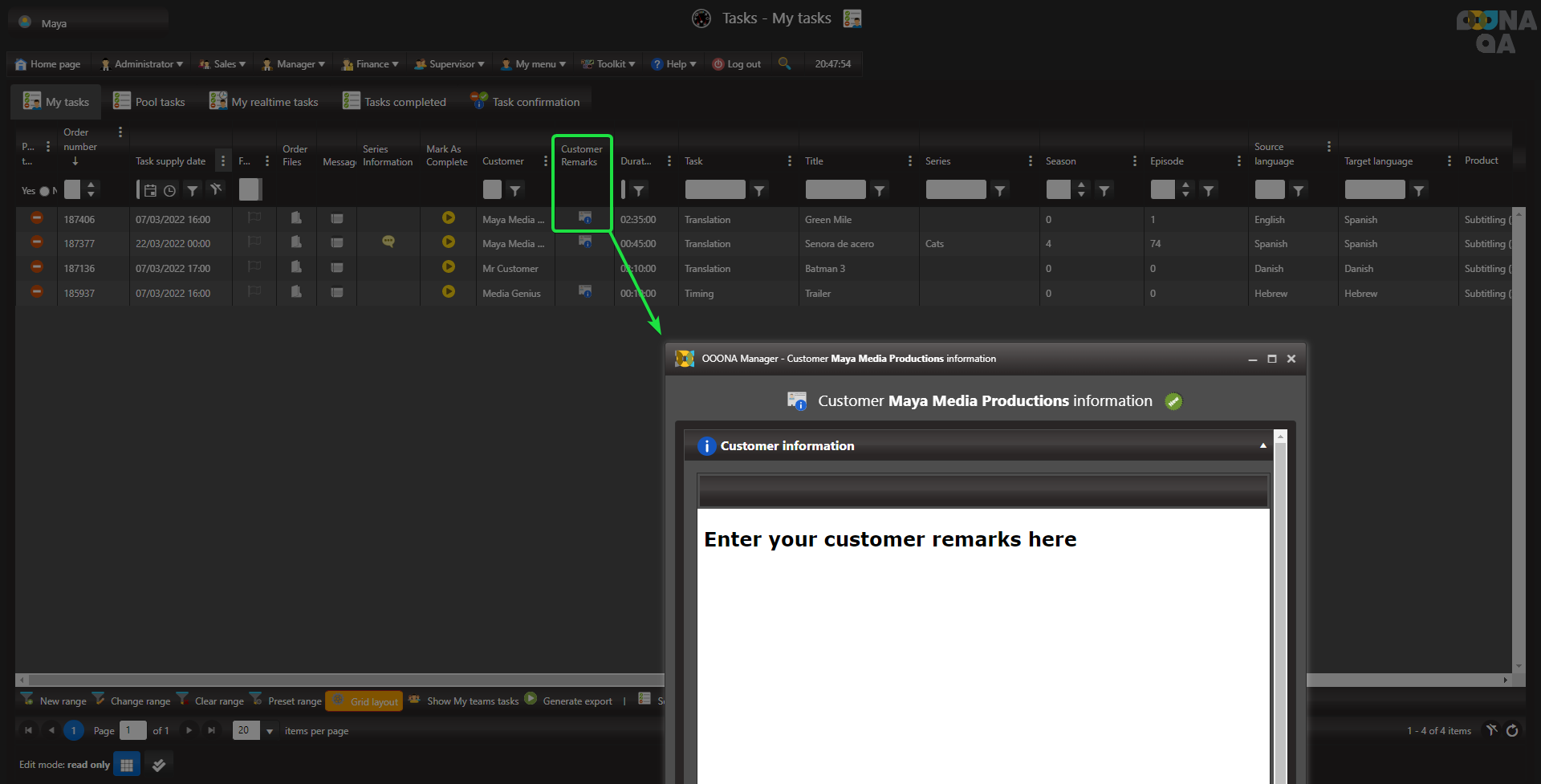1541x784 pixels.
Task: Click refresh icon beside items count
Action: pos(1512,730)
